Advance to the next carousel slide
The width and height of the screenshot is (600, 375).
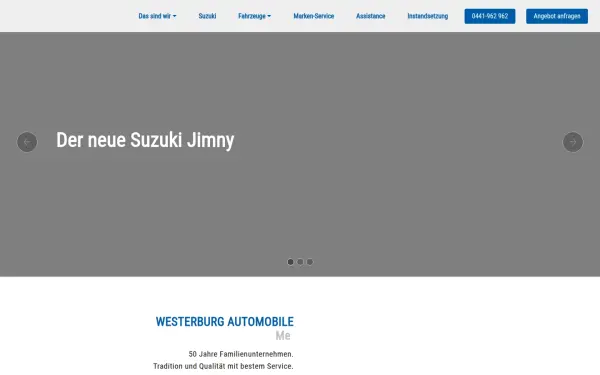[573, 142]
